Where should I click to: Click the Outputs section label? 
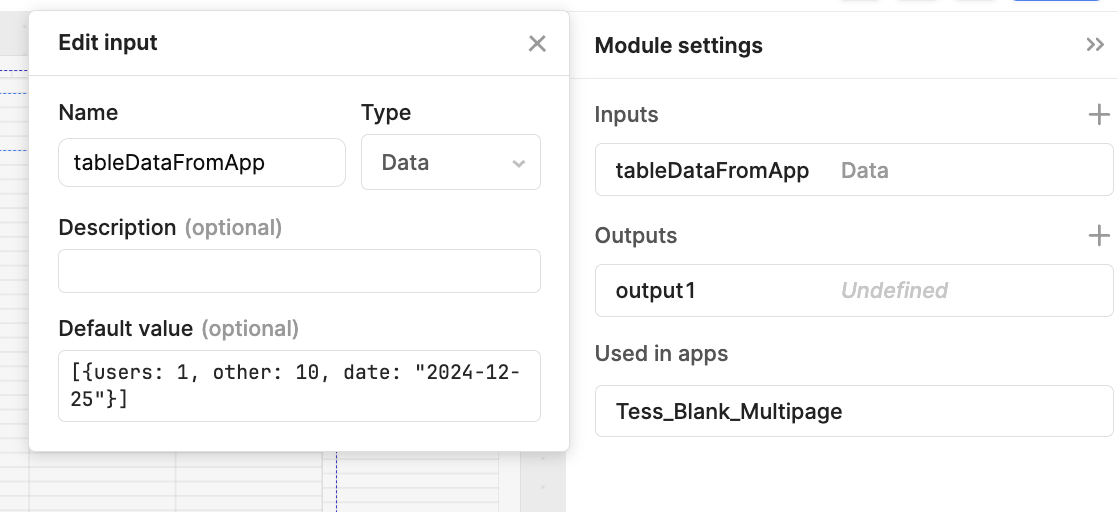coord(635,235)
